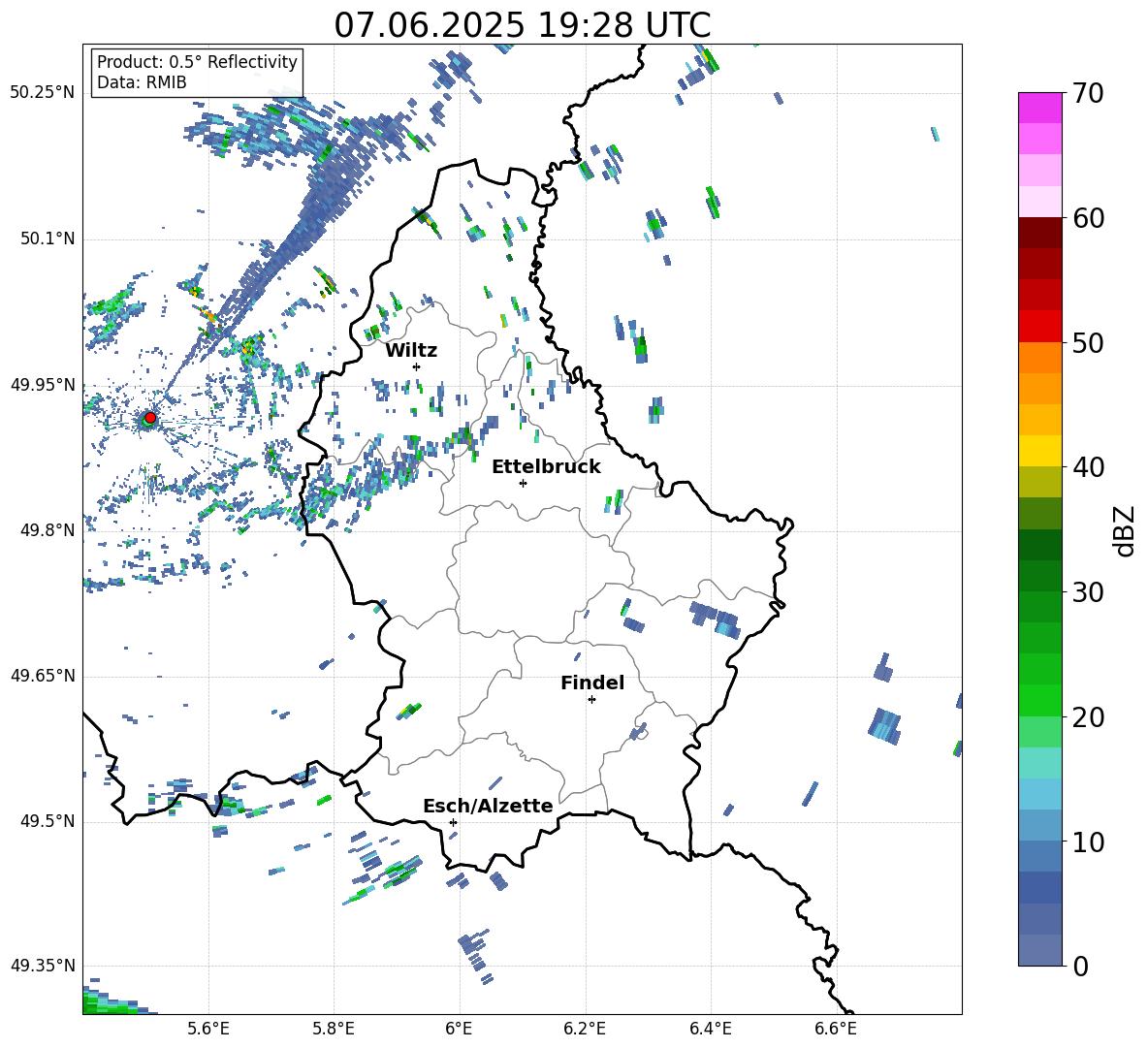Click the Esch/Alzette city label
The height and width of the screenshot is (1048, 1148).
coord(489,806)
